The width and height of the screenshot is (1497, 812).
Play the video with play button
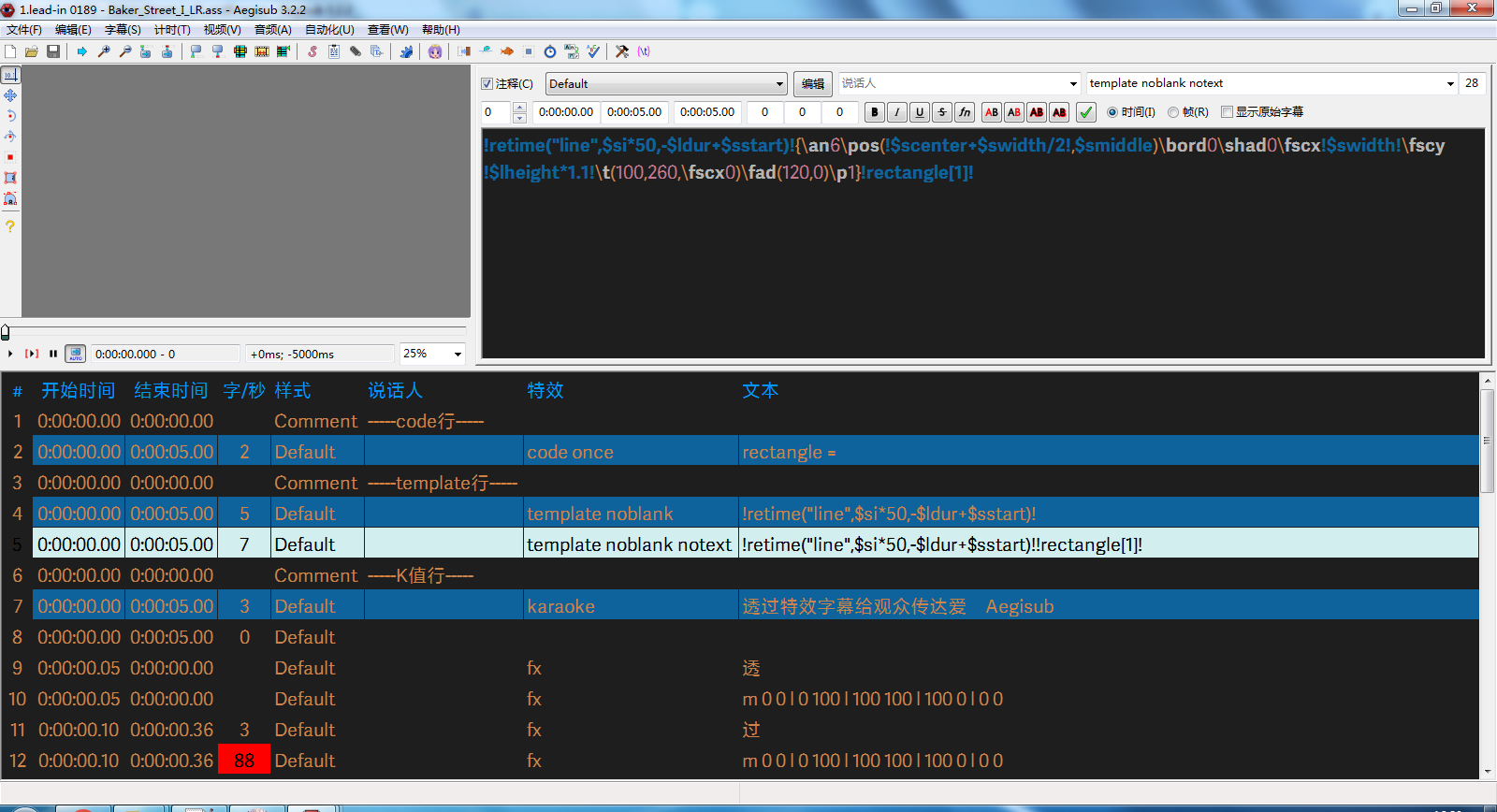10,354
